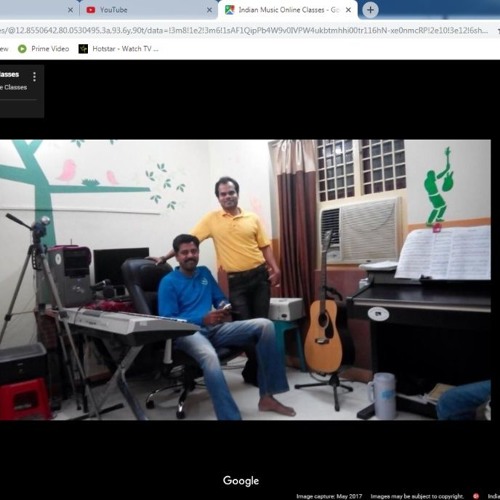Click the YouTube favicon in the tab
500x500 pixels.
click(91, 10)
